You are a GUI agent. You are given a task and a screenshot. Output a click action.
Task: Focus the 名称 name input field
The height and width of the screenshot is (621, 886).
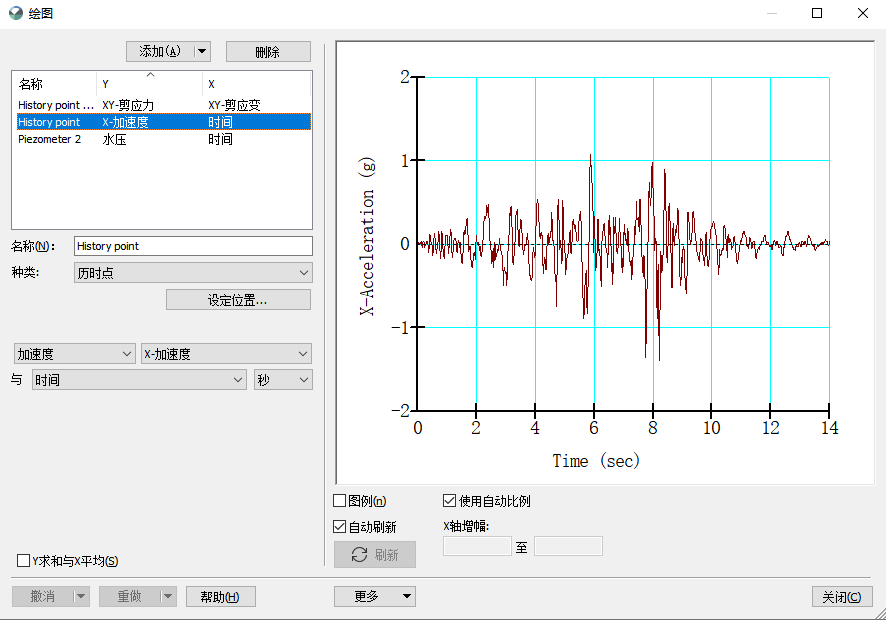(x=193, y=246)
